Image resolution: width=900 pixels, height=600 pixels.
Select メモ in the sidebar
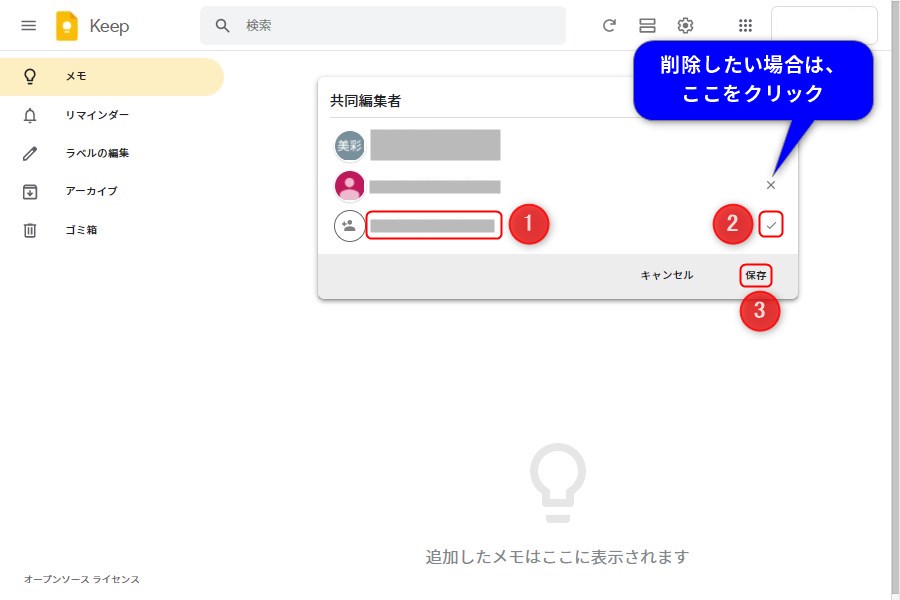(76, 77)
